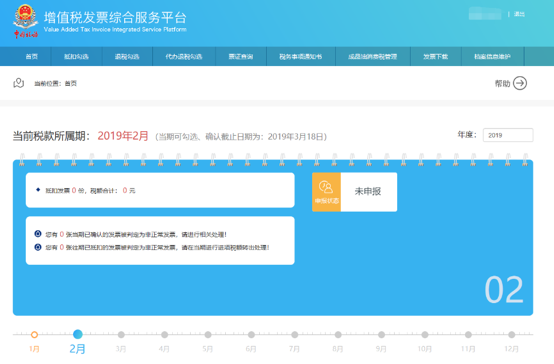Click the first abnormal invoice notice bullet icon
Viewport: 554px width, 364px height.
point(38,234)
